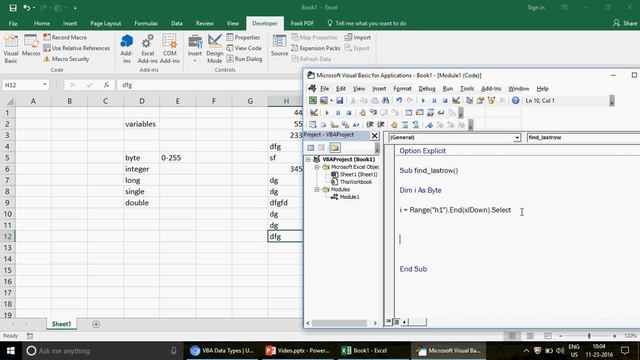Switch to the Home ribbon tab
The image size is (640, 360).
(42, 23)
